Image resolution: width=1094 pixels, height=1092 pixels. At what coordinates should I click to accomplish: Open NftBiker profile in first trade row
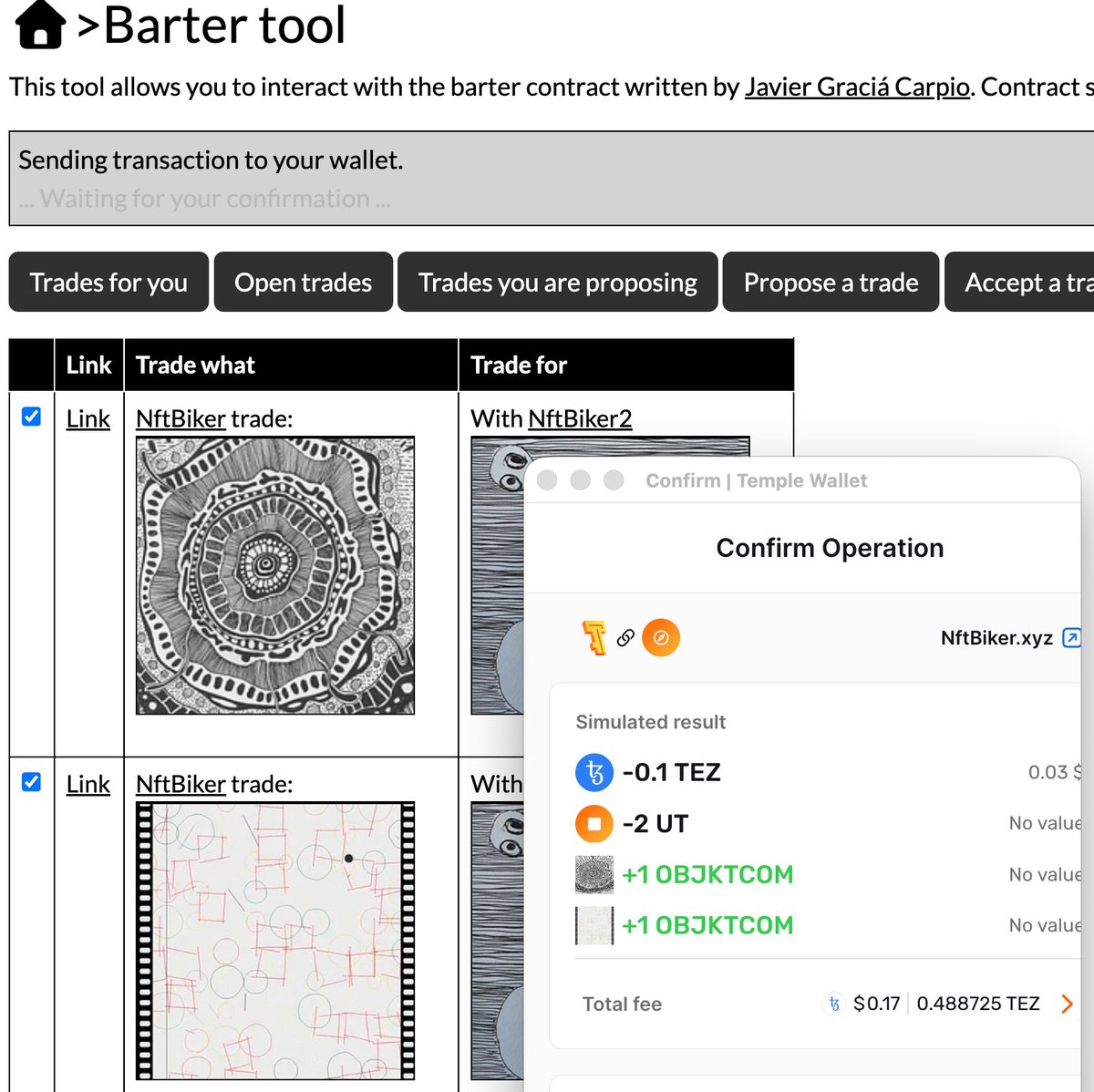181,418
